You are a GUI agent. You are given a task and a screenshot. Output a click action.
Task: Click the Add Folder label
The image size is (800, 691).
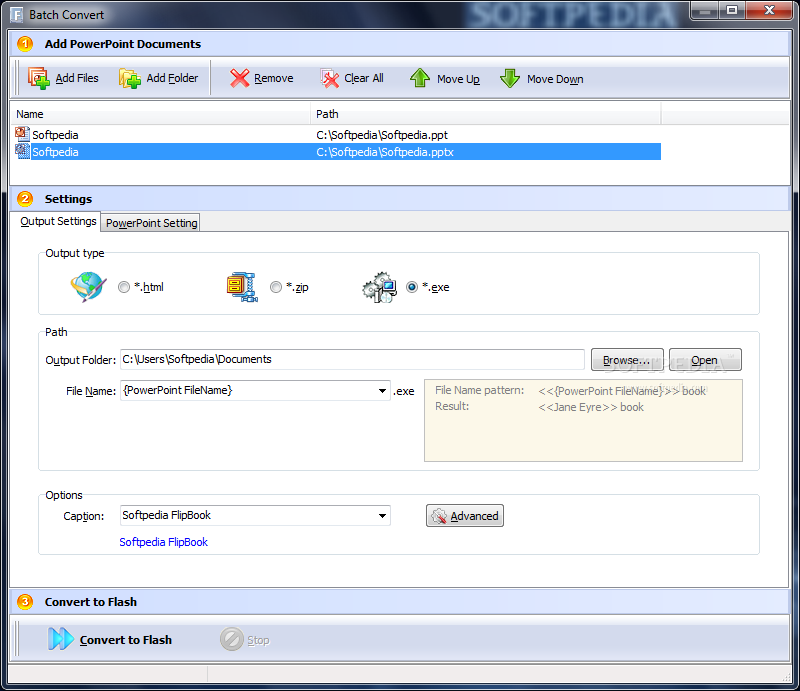click(x=172, y=78)
